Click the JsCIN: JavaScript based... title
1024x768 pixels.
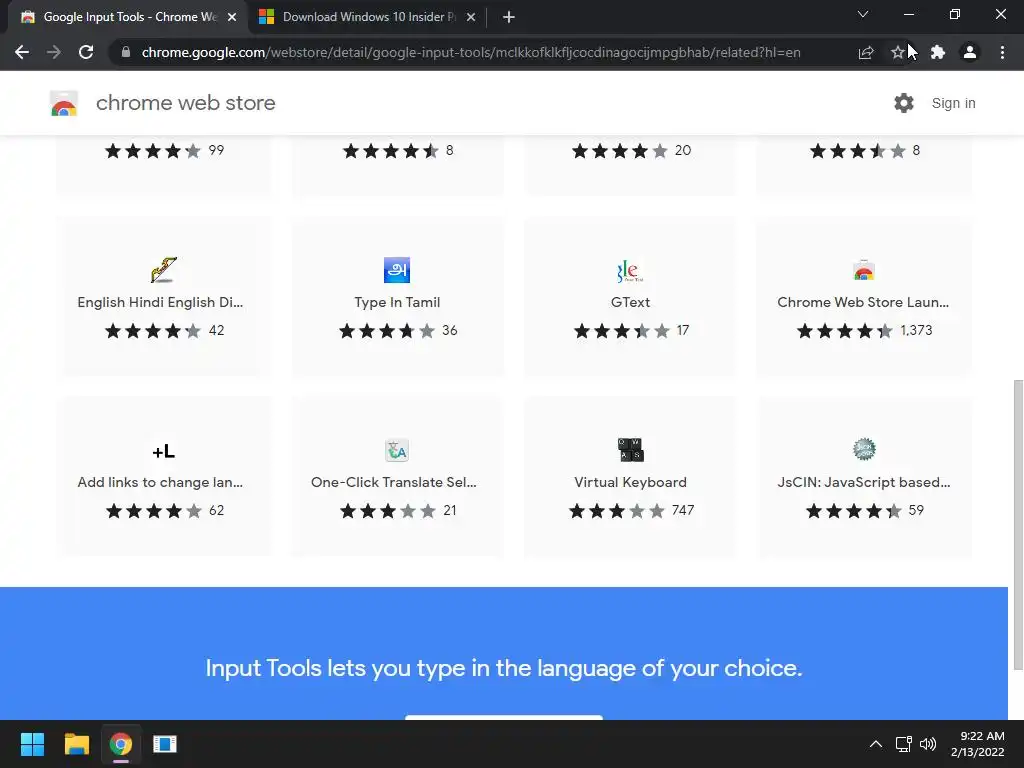(863, 482)
